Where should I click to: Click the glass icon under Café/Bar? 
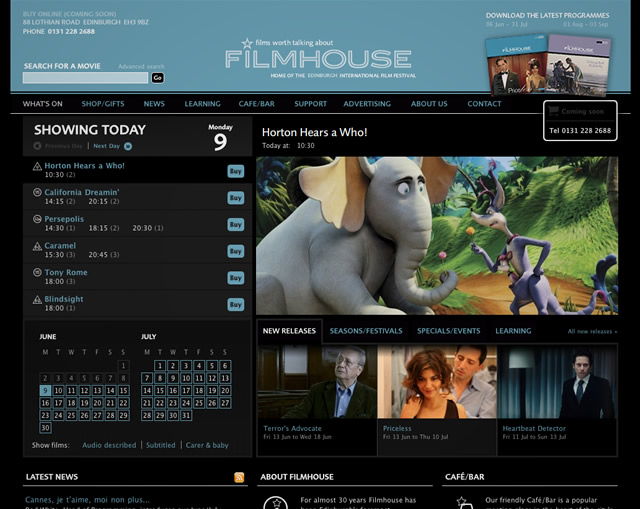click(x=464, y=502)
